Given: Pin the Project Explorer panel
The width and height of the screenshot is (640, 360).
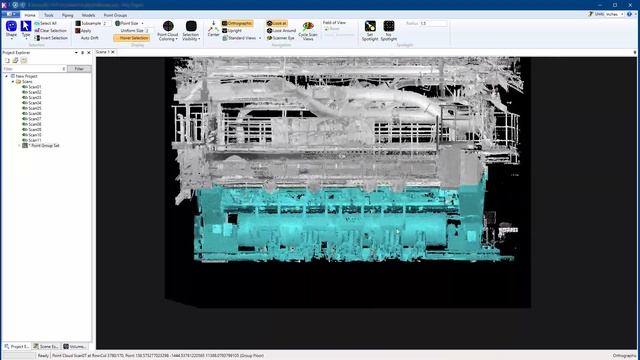Looking at the screenshot, I should [x=82, y=53].
